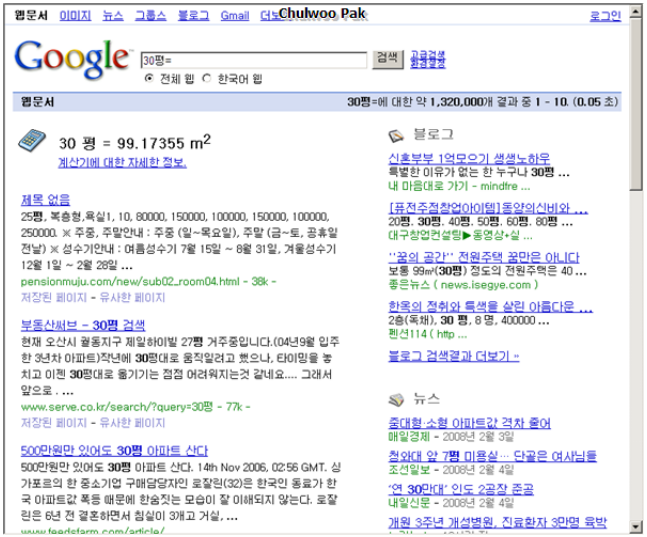647x537 pixels.
Task: Open the 신혼부부 1억모으기 생생노하우 blog link
Action: coord(469,158)
